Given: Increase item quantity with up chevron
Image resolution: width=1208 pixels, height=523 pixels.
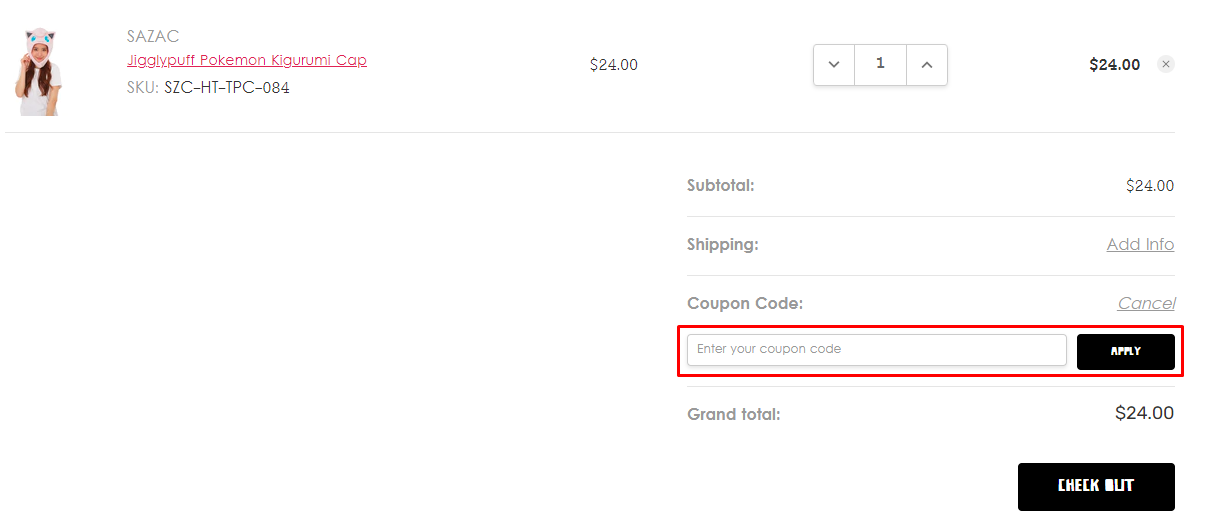Looking at the screenshot, I should pos(927,65).
